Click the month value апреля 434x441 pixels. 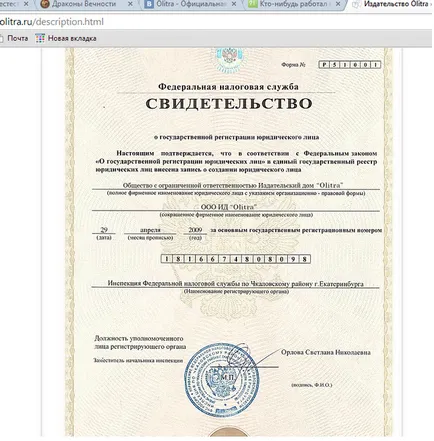(x=150, y=230)
